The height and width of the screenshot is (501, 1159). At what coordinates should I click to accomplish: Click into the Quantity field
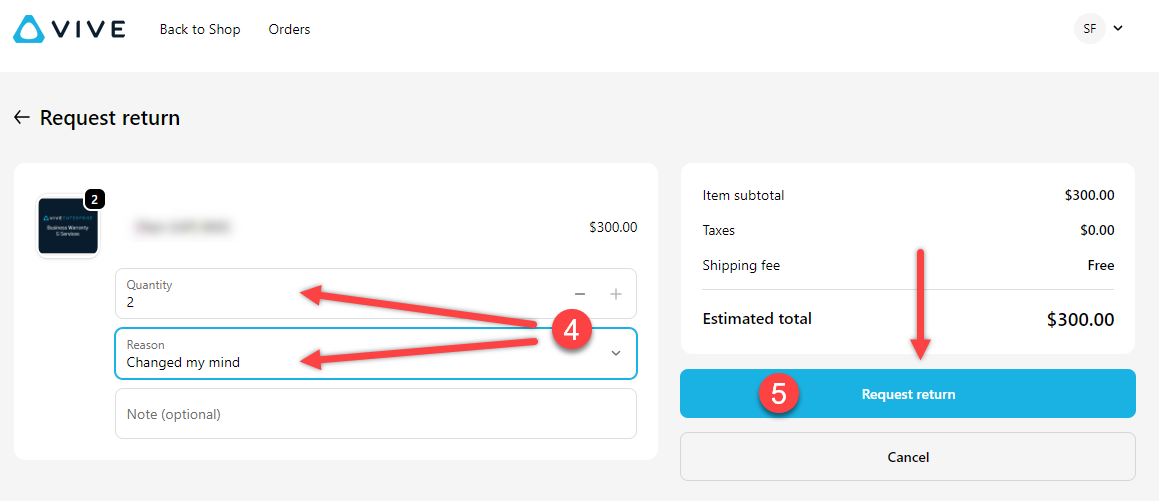pos(375,293)
